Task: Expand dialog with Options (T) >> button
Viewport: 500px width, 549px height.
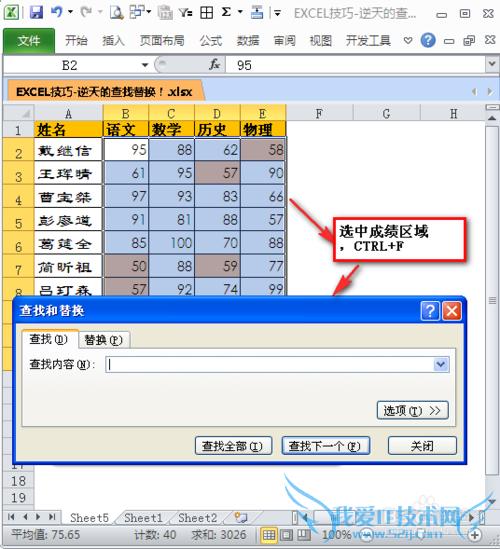Action: pos(412,410)
